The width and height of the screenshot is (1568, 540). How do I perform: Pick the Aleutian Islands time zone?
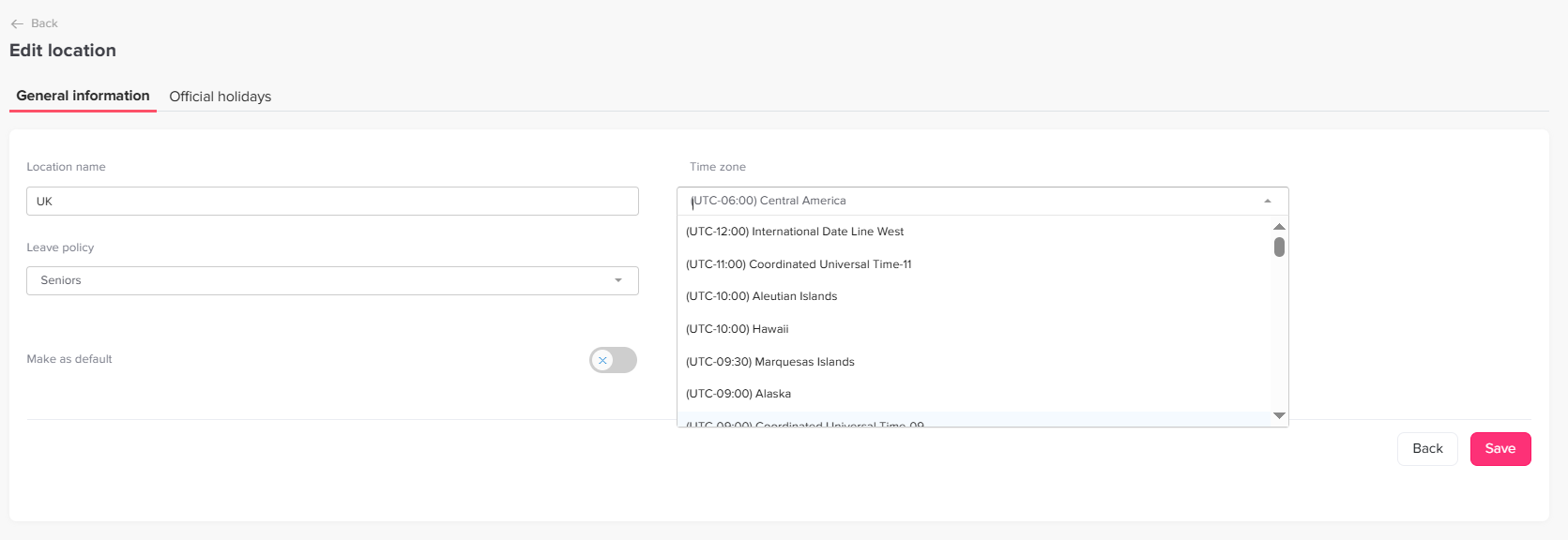pyautogui.click(x=761, y=296)
